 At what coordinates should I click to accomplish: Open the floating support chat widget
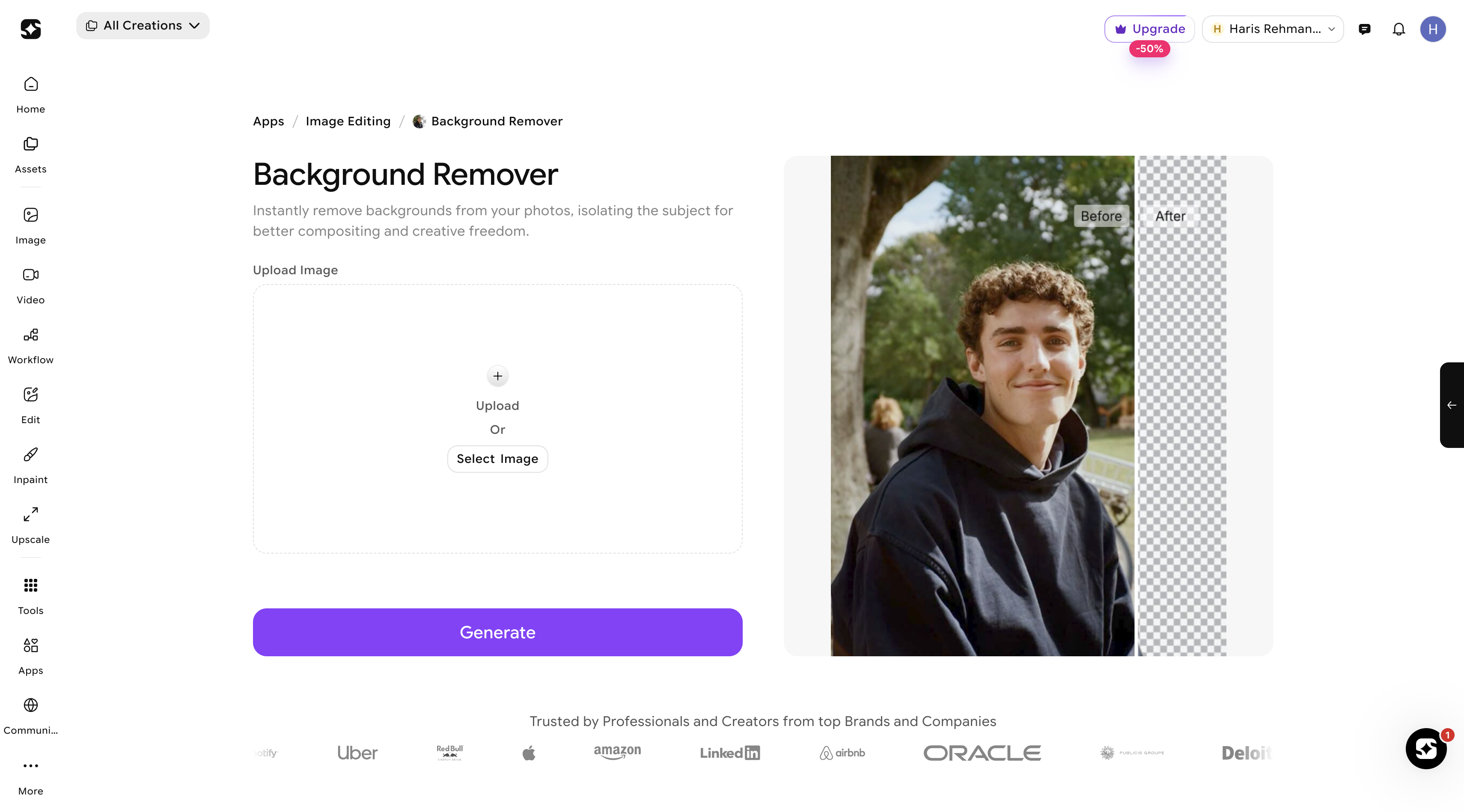coord(1425,749)
